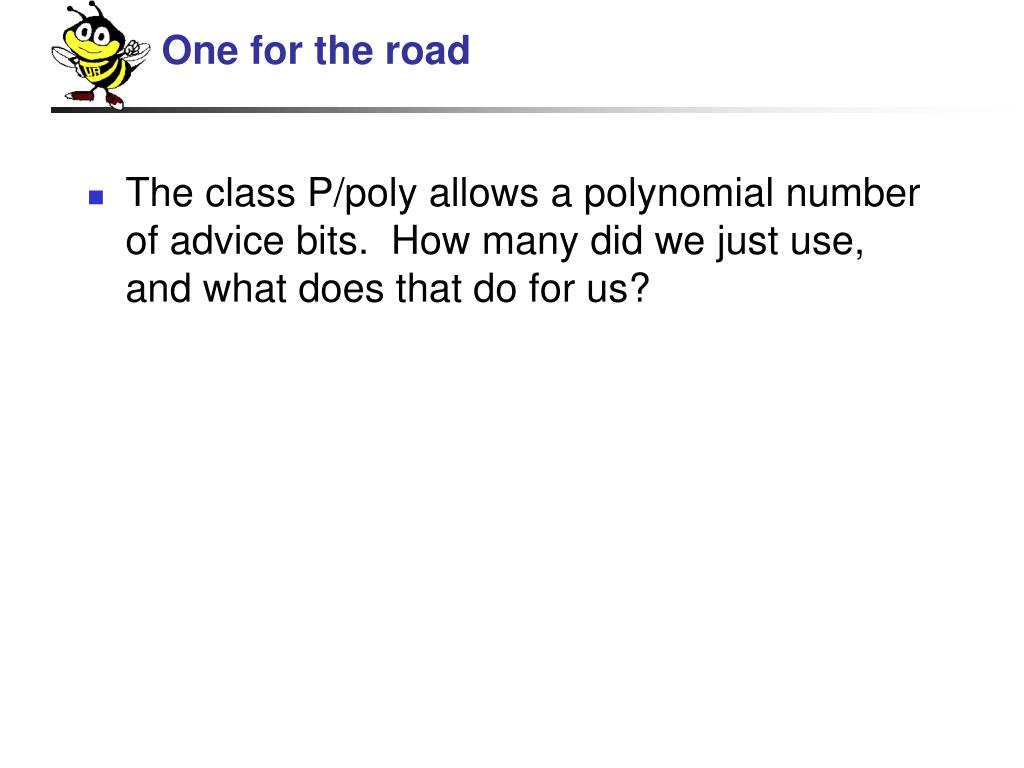Click the phrase 'and what does'
This screenshot has width=1024, height=768.
tap(254, 288)
